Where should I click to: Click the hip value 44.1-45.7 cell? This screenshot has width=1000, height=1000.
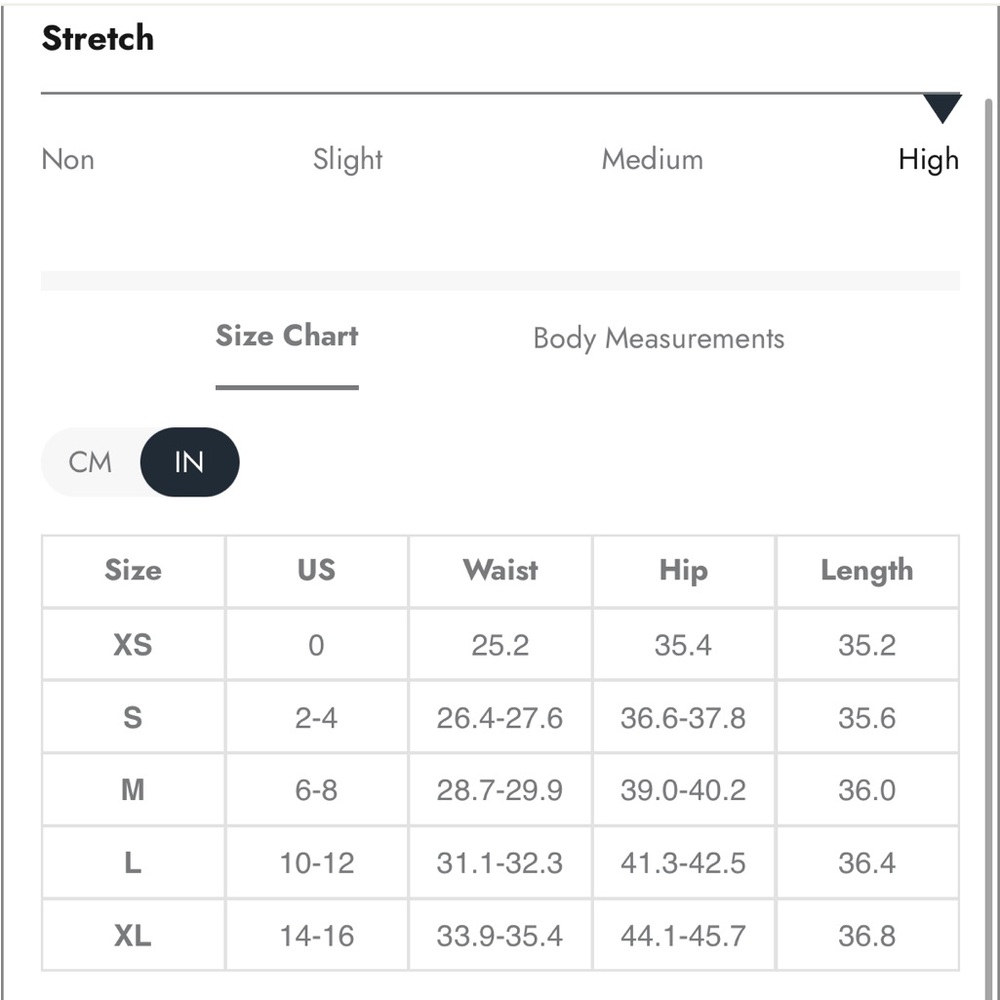point(684,936)
